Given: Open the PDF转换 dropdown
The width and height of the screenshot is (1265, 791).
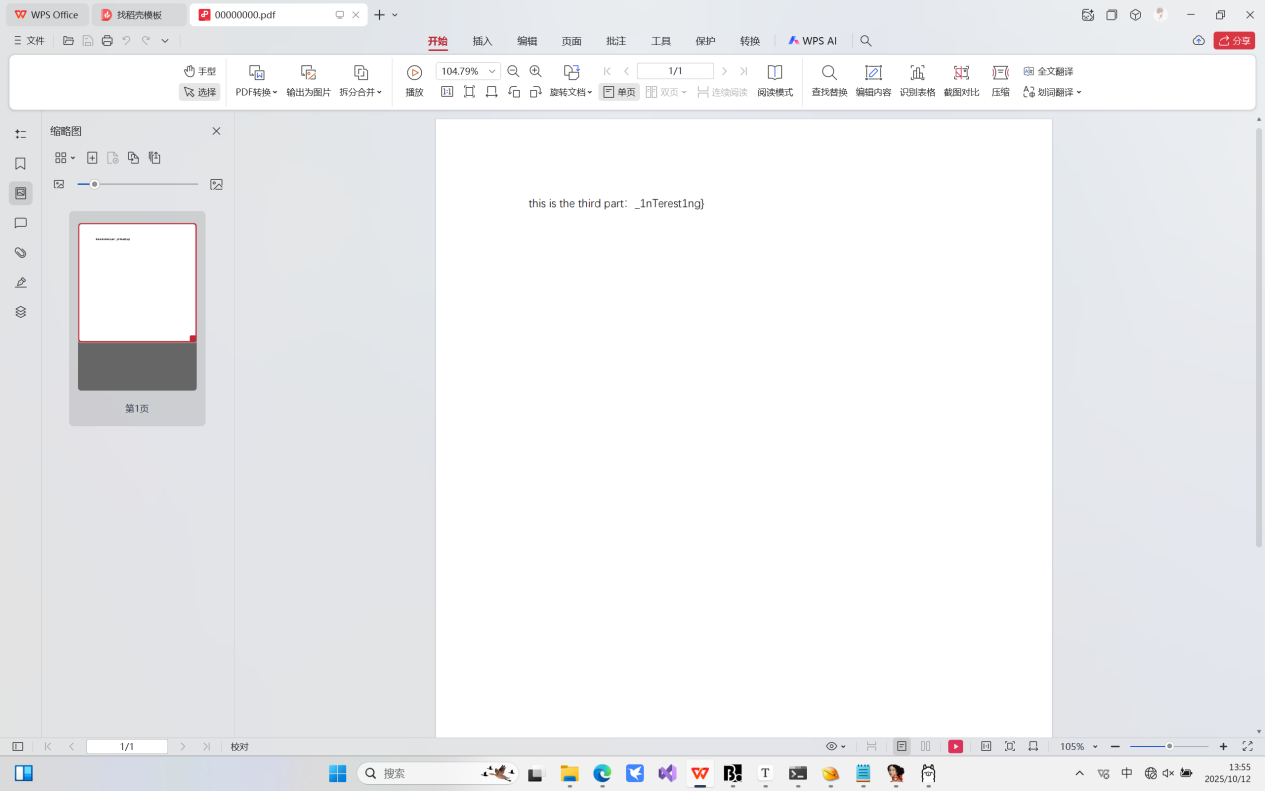Looking at the screenshot, I should [x=256, y=92].
